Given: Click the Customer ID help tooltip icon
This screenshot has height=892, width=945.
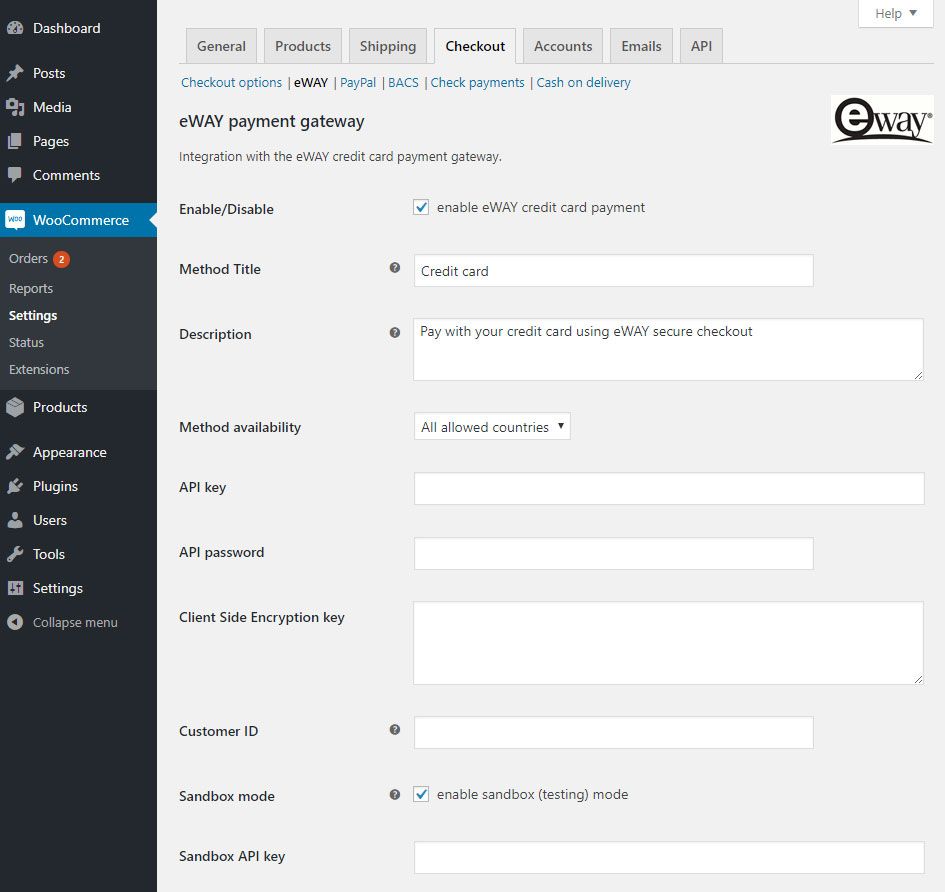Looking at the screenshot, I should click(395, 730).
